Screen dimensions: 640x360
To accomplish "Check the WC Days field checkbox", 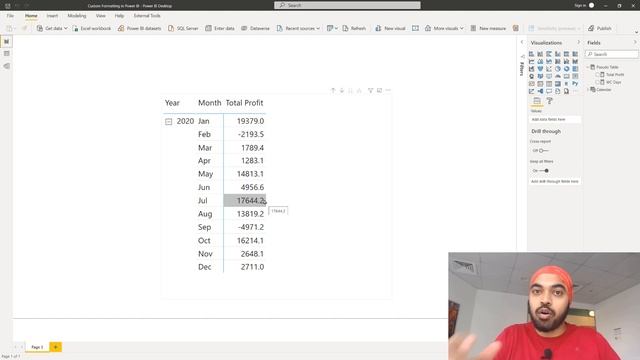I will [x=597, y=82].
